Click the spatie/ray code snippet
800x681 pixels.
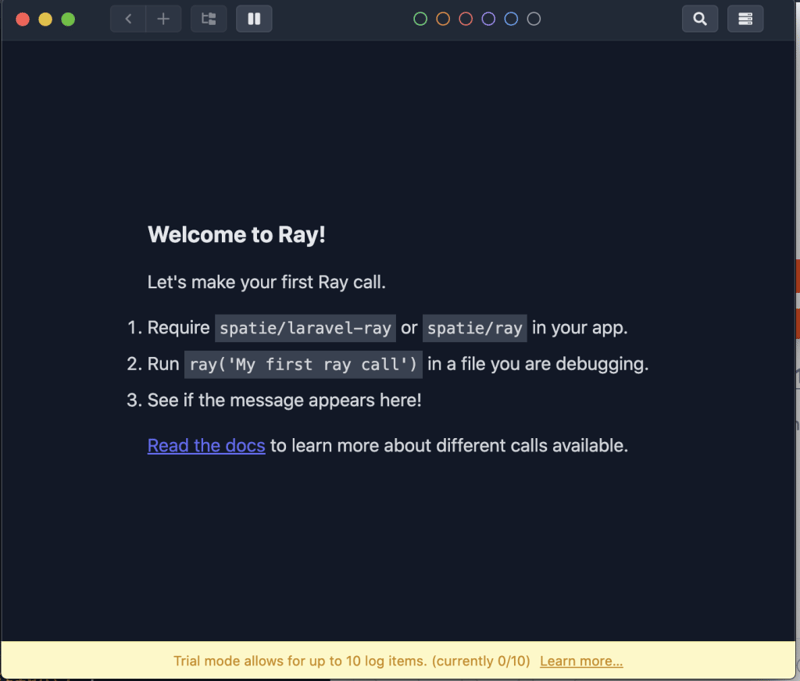(475, 328)
